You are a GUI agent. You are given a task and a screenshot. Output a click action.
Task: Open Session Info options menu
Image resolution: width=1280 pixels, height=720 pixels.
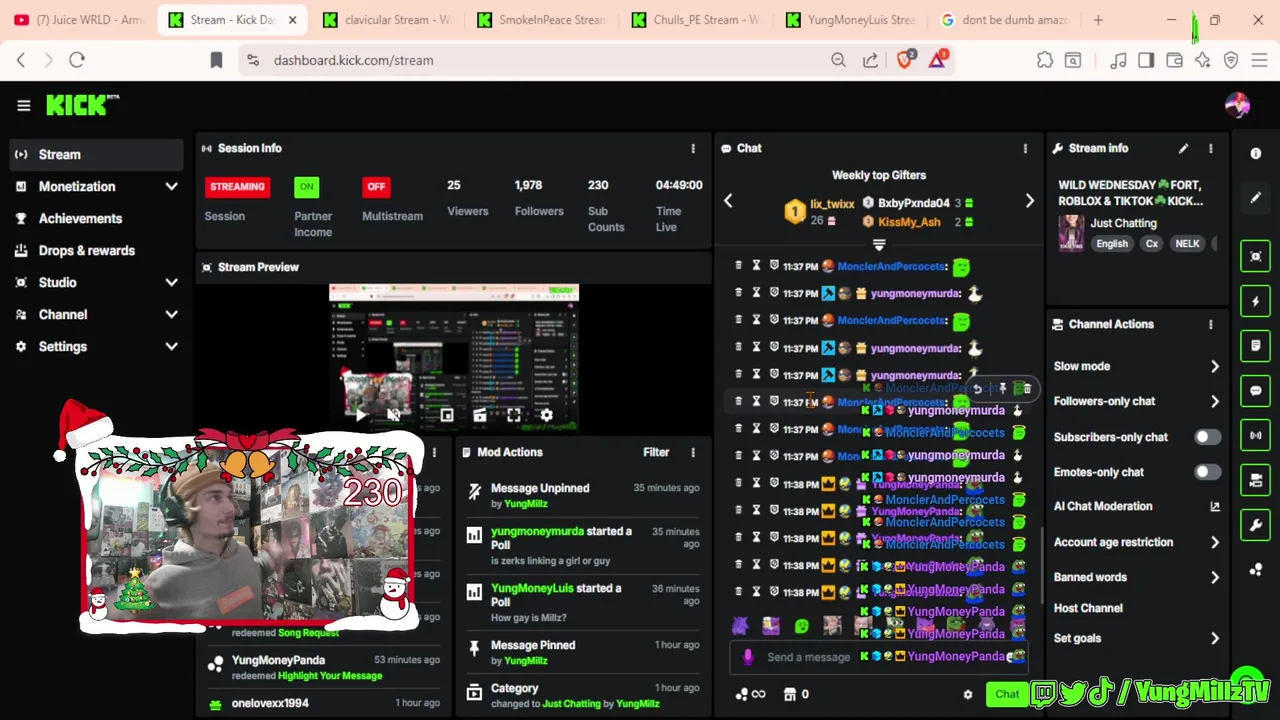coord(693,148)
